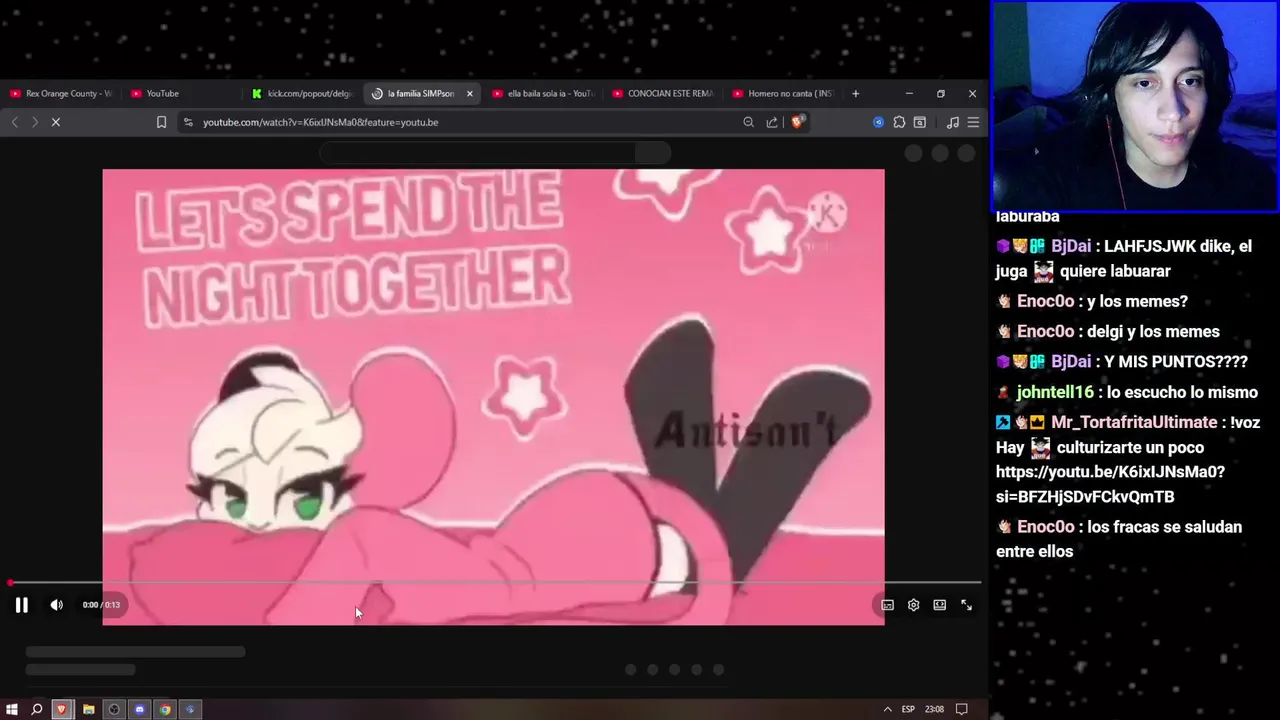Open the browser hamburger menu
Screen dimensions: 1280x720
coord(973,122)
